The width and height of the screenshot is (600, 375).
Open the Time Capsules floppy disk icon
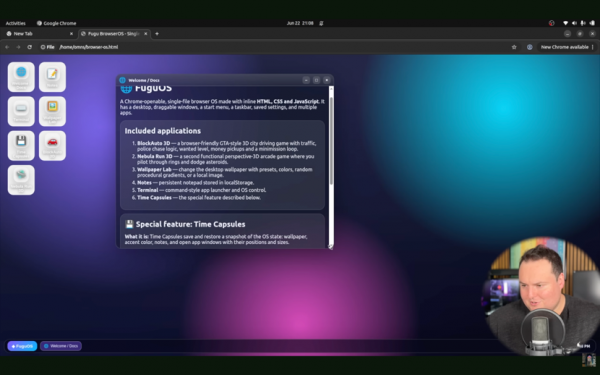(21, 146)
